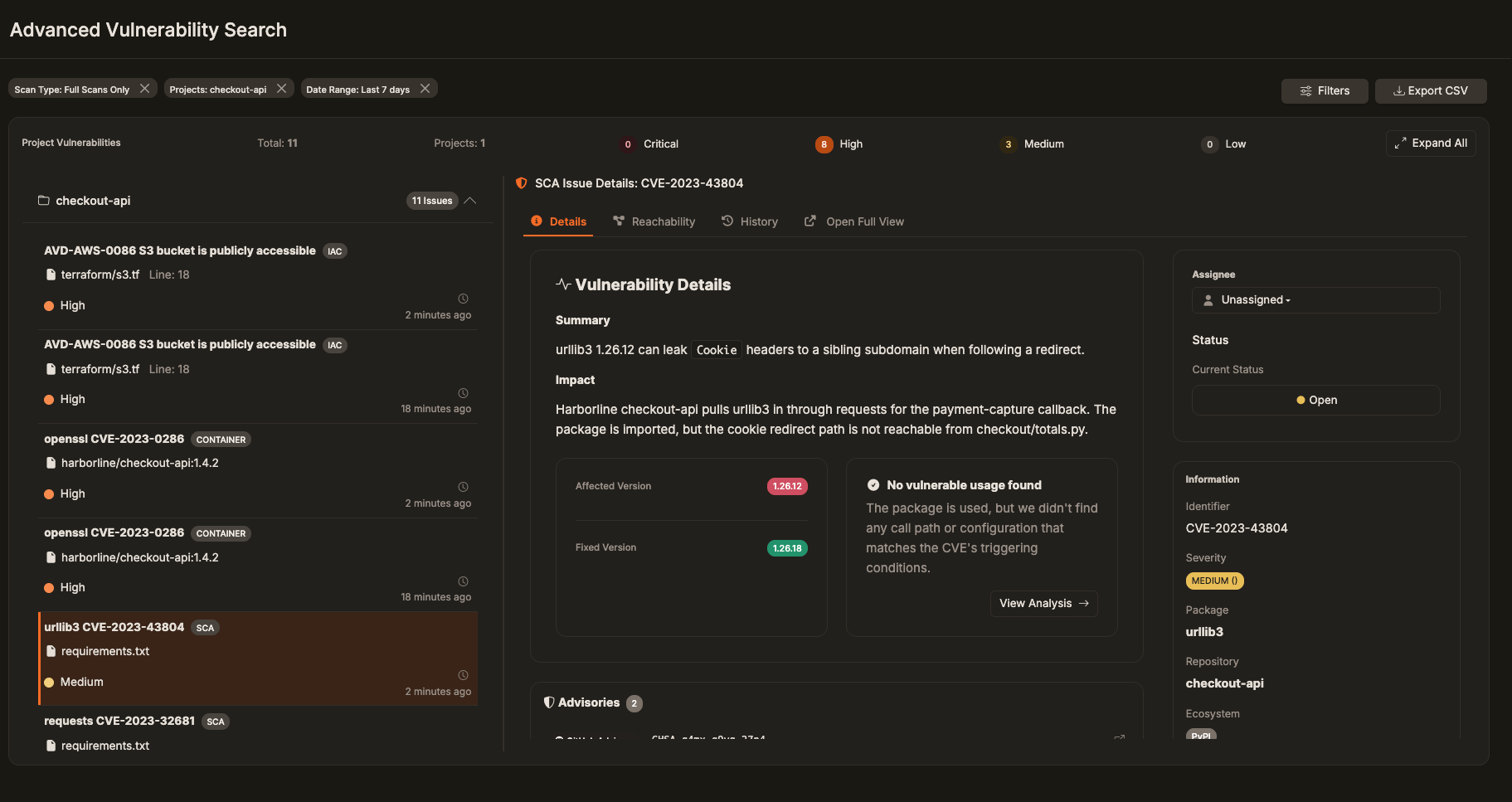Click the clock icon on urllib3 issue
1512x802 pixels.
click(464, 675)
